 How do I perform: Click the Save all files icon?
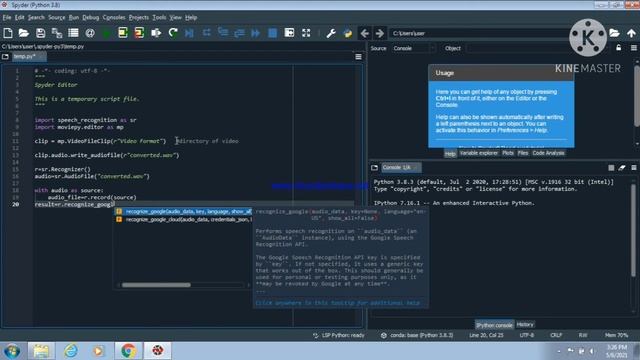[57, 33]
